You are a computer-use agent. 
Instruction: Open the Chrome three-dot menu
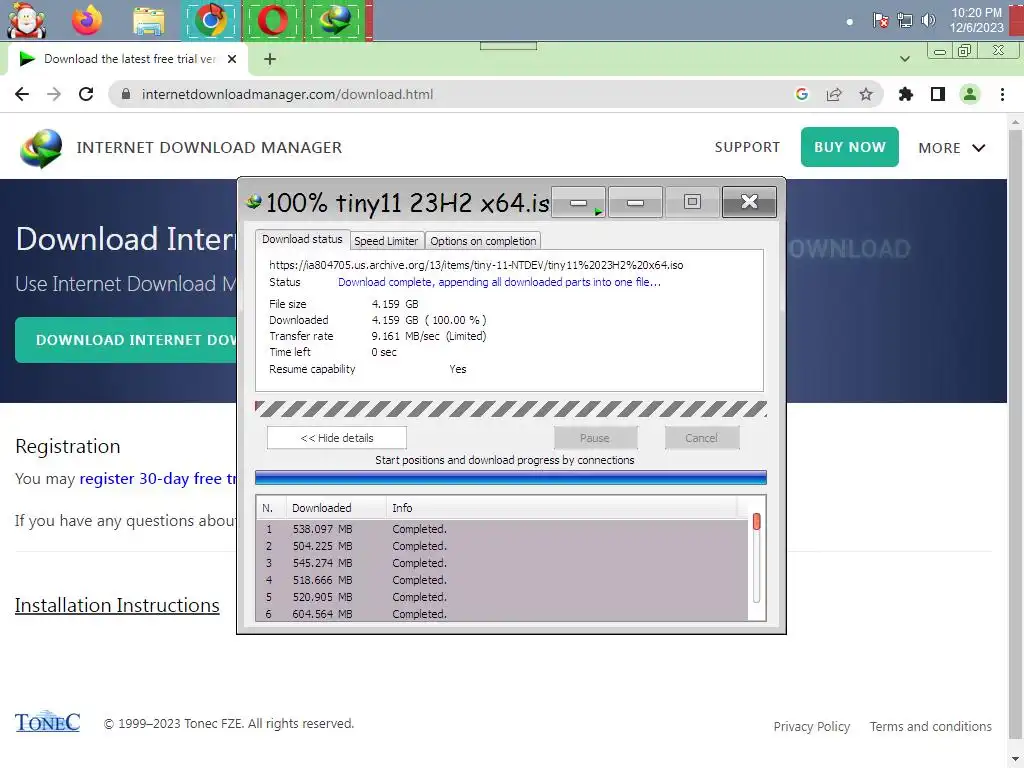(x=1002, y=94)
